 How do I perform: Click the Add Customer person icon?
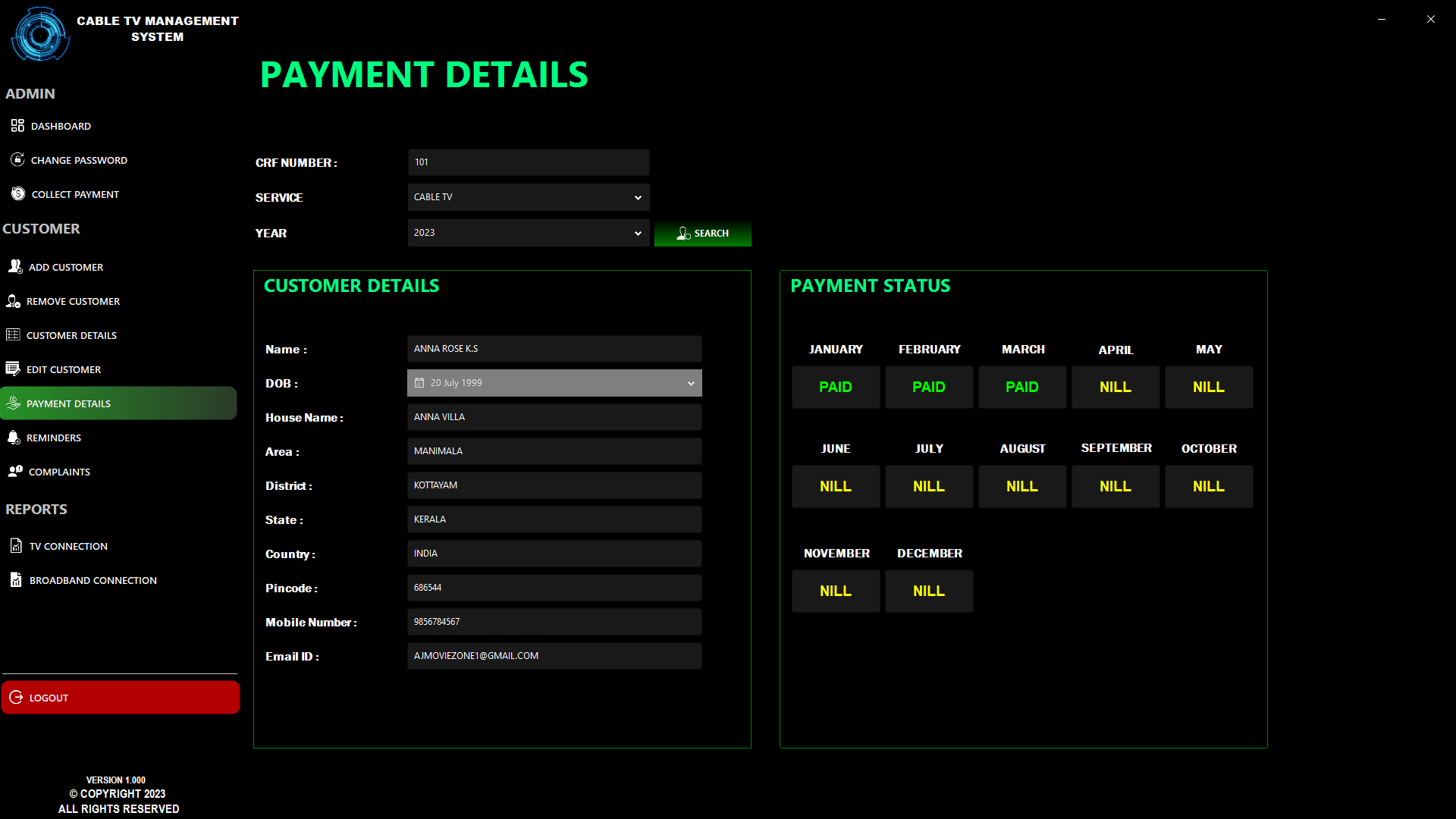14,266
